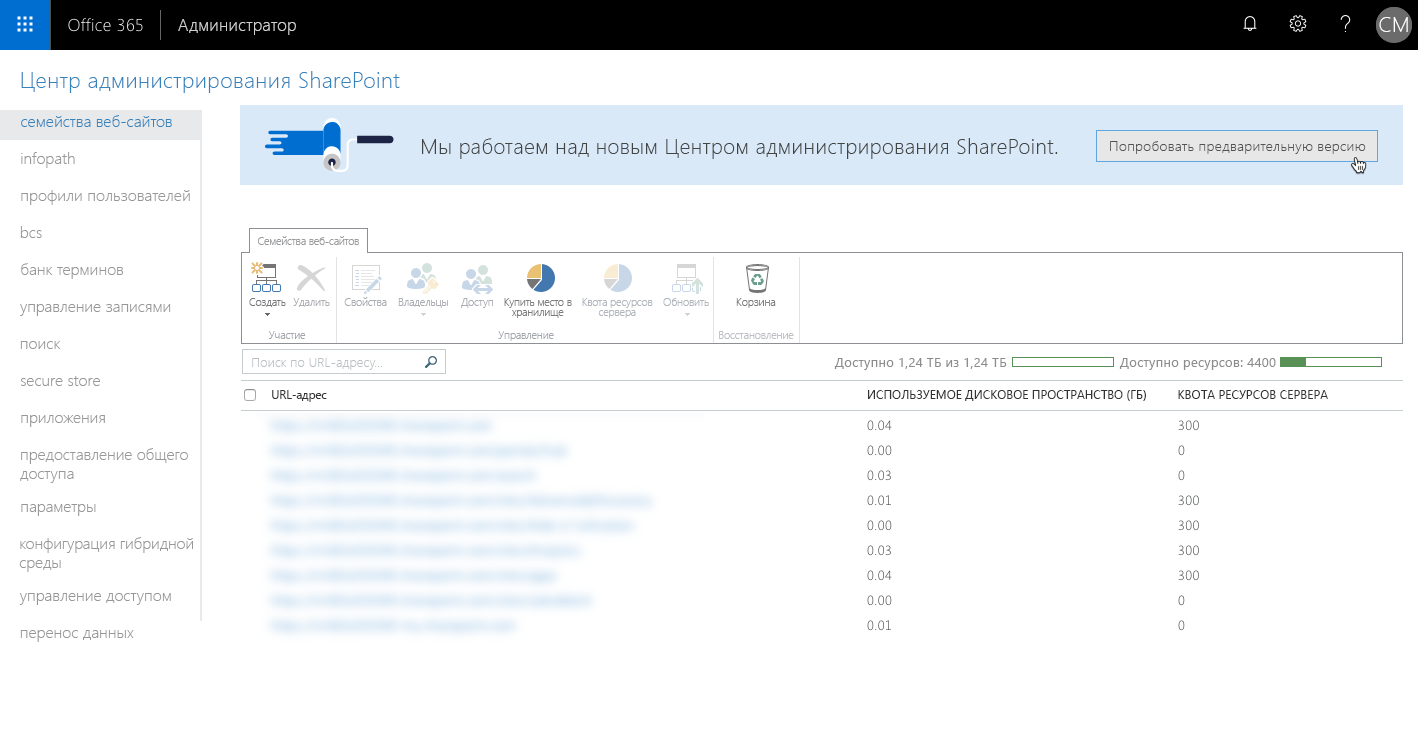
Task: Click the Управление group label
Action: click(x=526, y=335)
